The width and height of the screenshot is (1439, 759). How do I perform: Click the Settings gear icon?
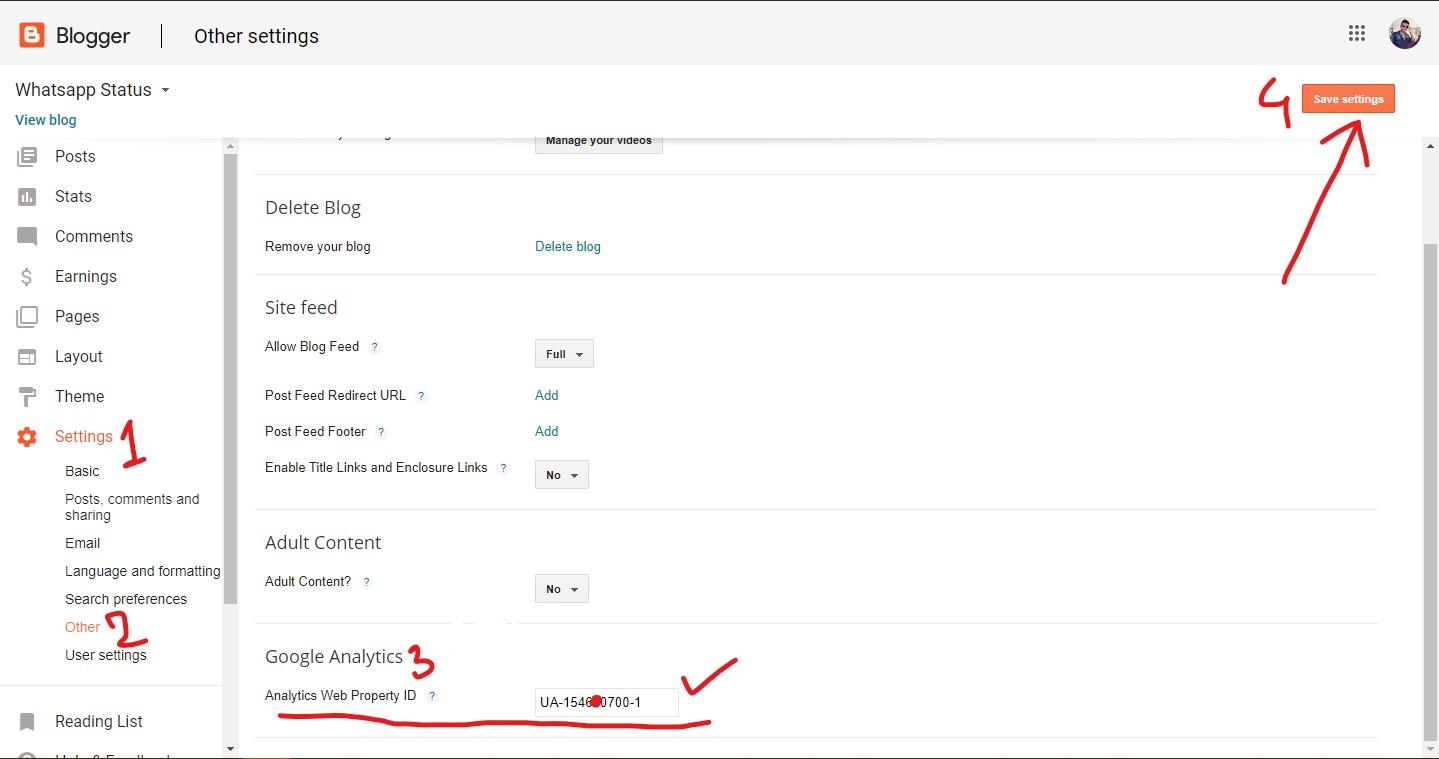[27, 437]
